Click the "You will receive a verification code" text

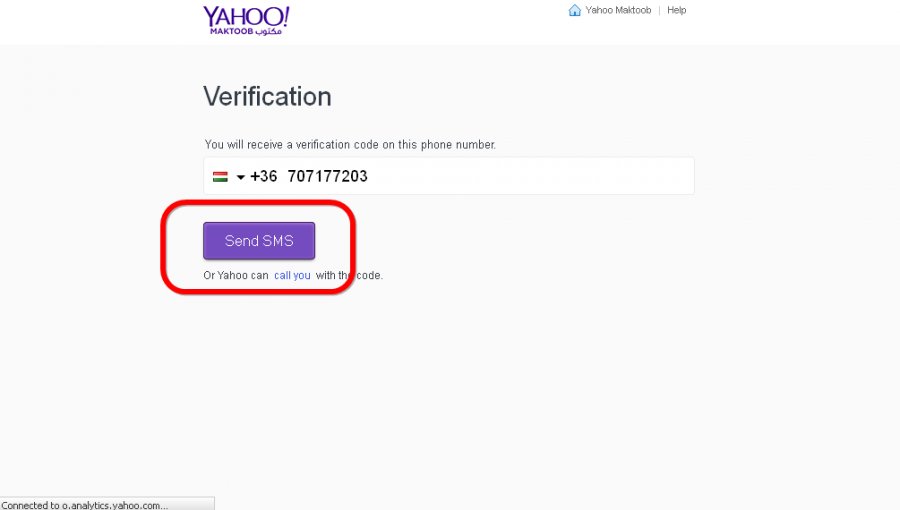tap(350, 145)
